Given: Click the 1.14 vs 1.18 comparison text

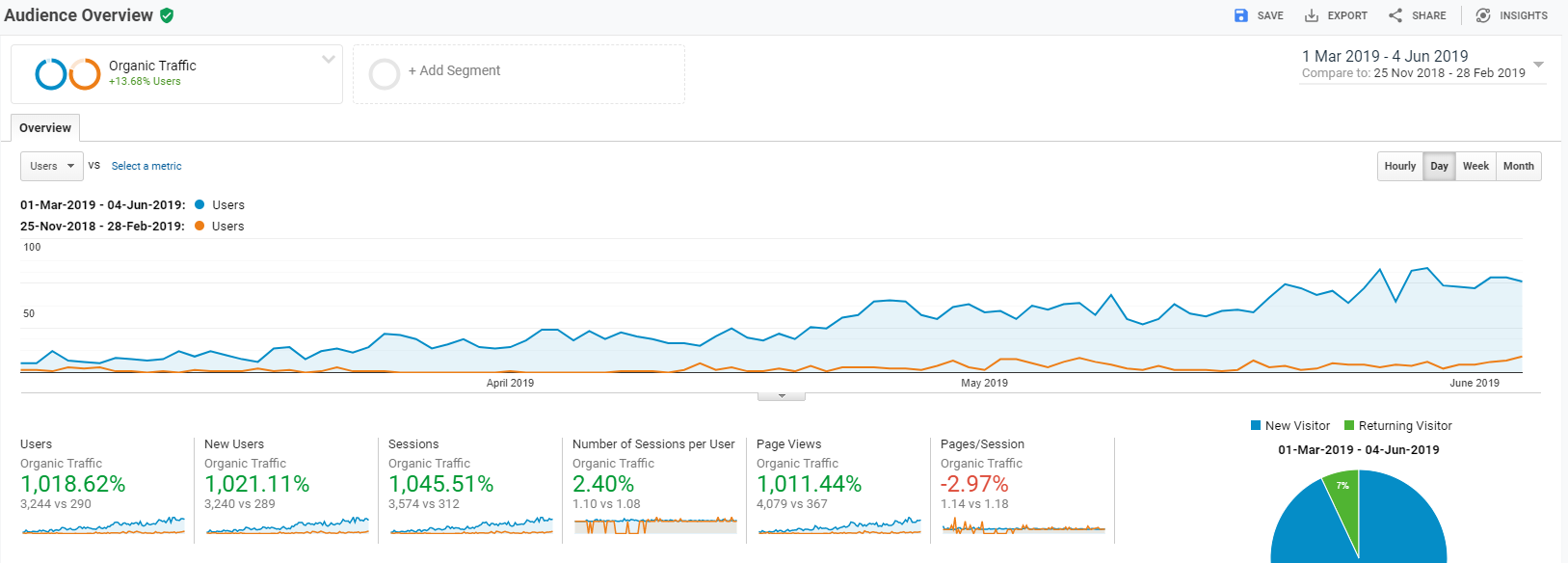Looking at the screenshot, I should (974, 504).
